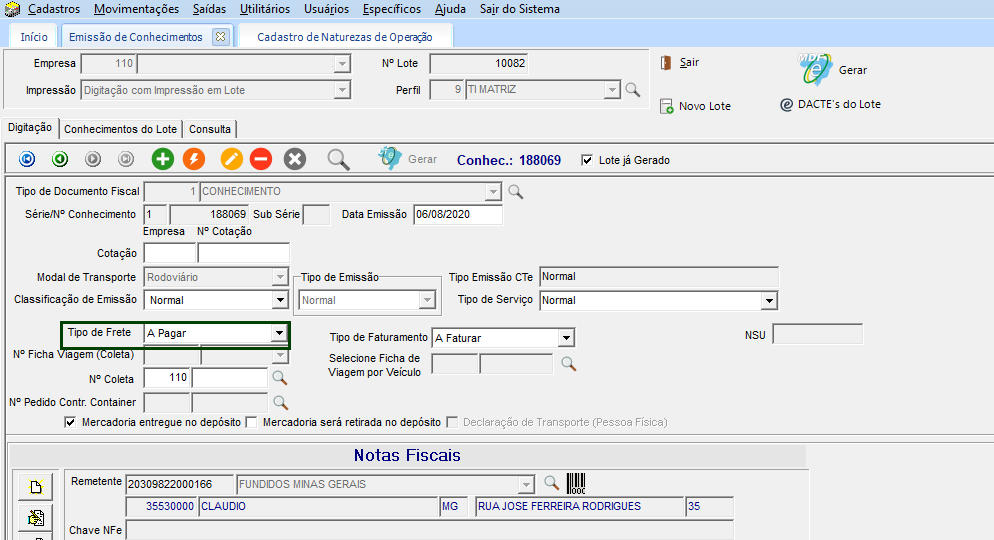
Task: Close the Emissão de Conhecimentos tab
Action: pos(220,36)
